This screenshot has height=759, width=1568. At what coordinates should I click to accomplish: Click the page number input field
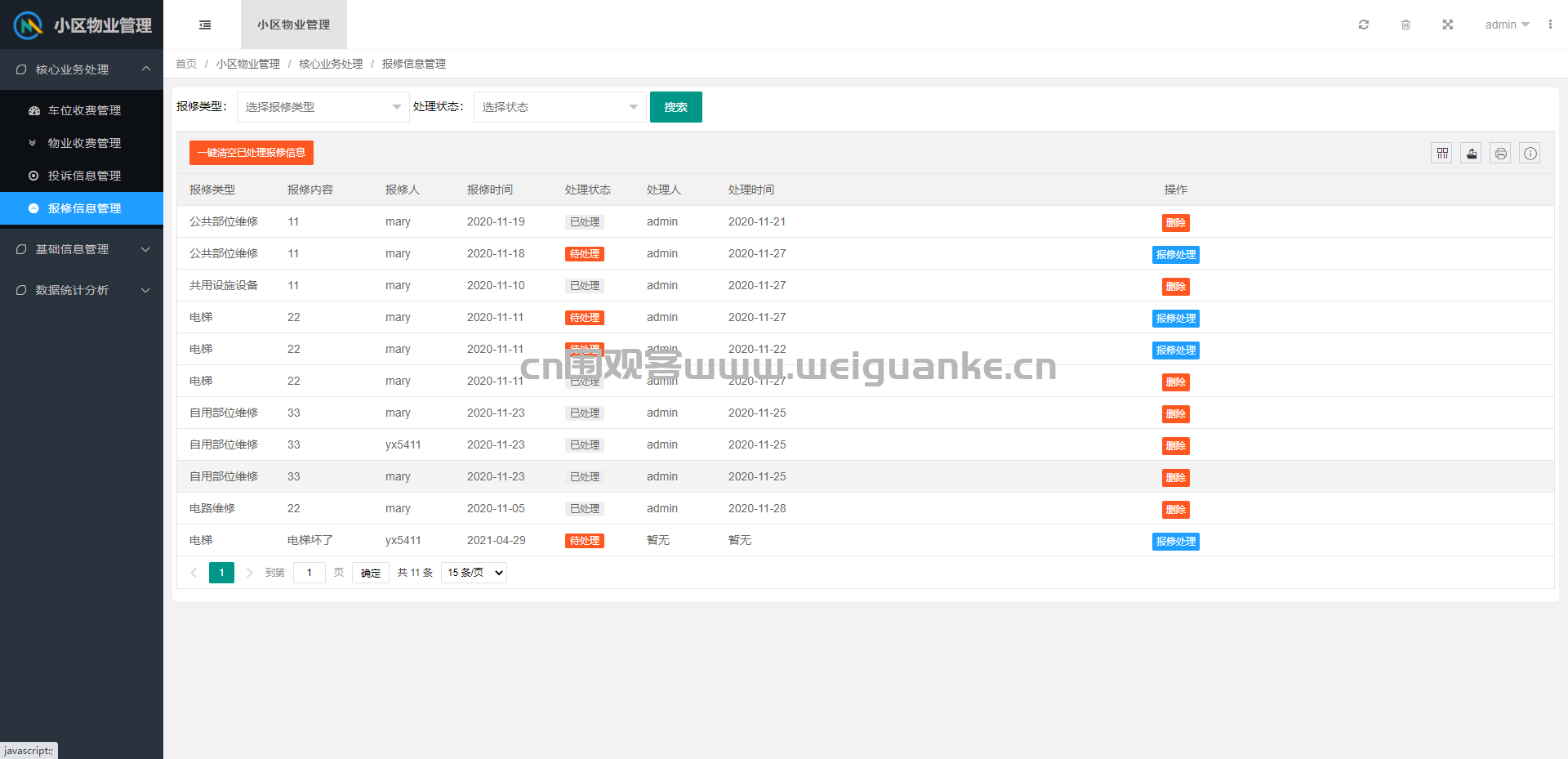click(x=310, y=573)
